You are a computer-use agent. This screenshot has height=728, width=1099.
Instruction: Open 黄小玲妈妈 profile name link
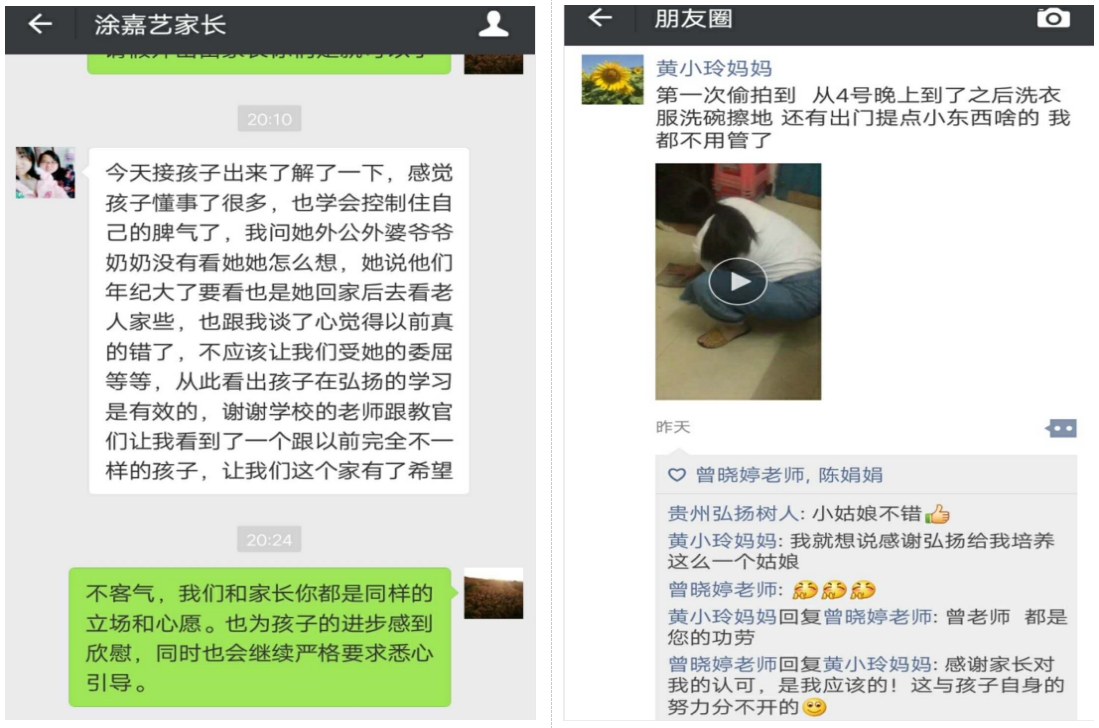pyautogui.click(x=714, y=68)
